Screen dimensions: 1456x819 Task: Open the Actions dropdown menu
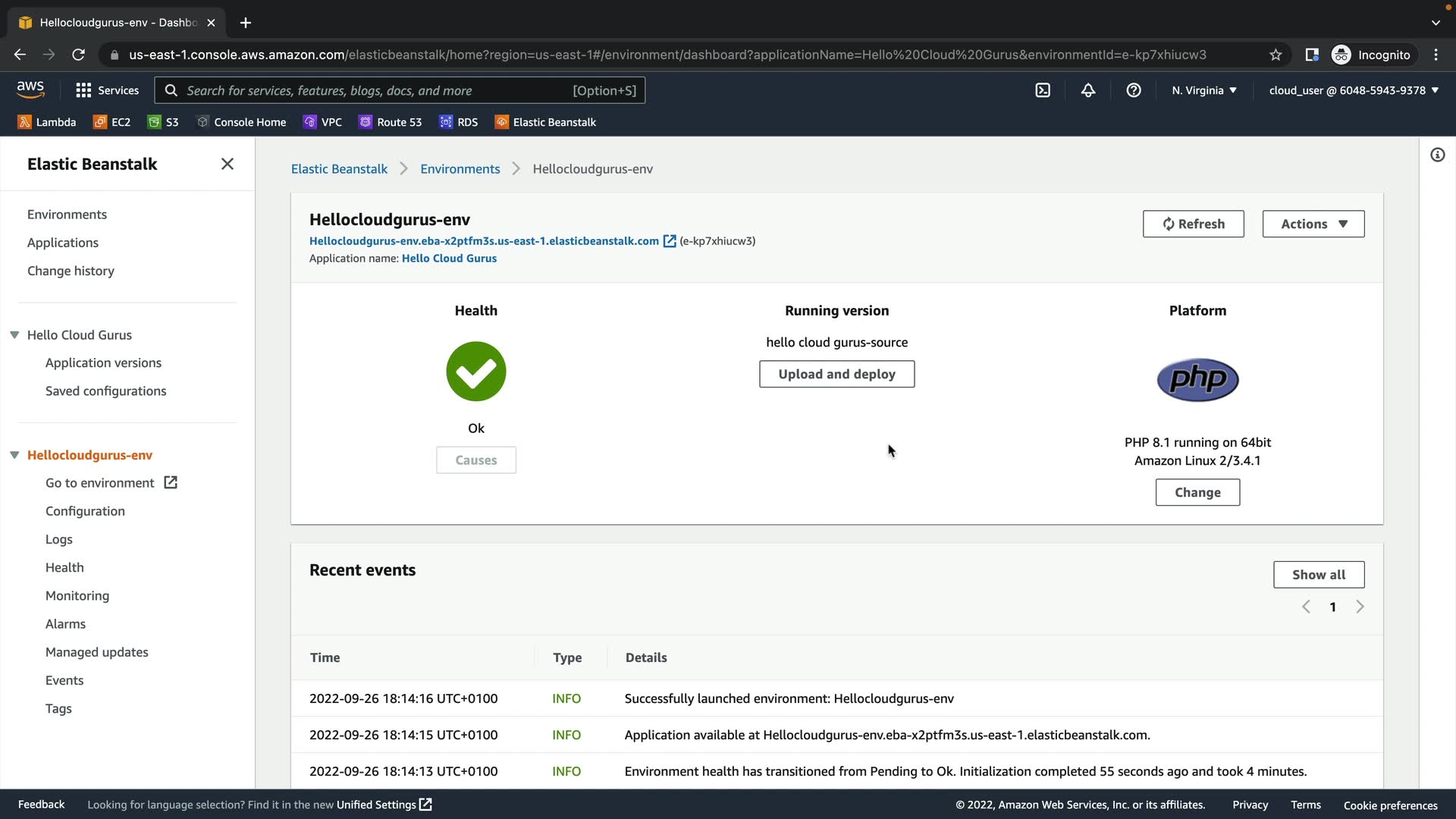coord(1313,224)
